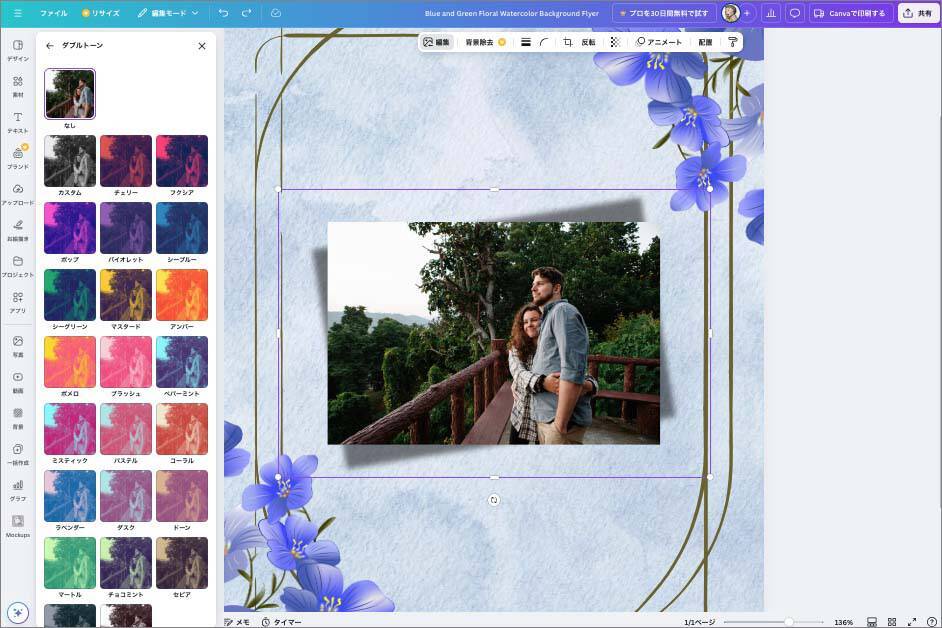Open the hamburger main menu
This screenshot has height=628, width=942.
pos(17,13)
